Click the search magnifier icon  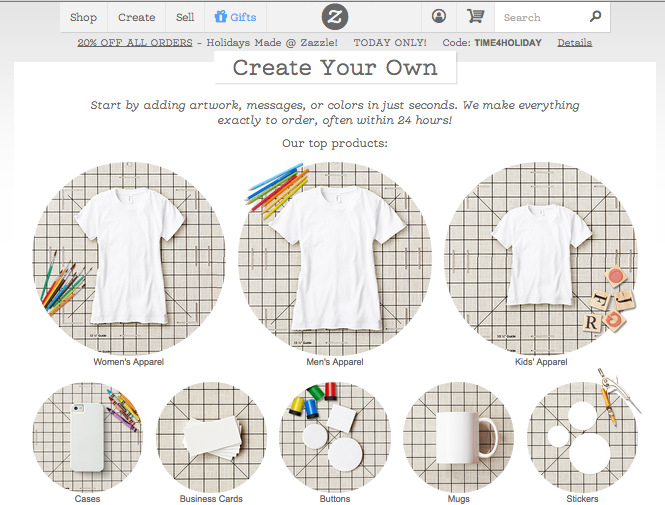click(596, 17)
